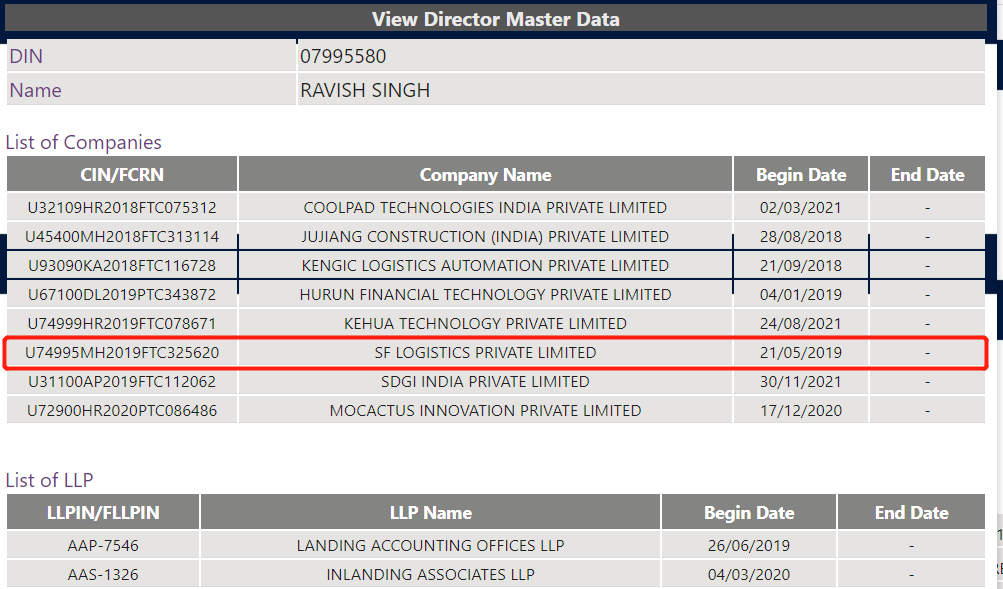Screen dimensions: 1003x589
Task: Click the DIN value 07995580
Action: coord(343,57)
